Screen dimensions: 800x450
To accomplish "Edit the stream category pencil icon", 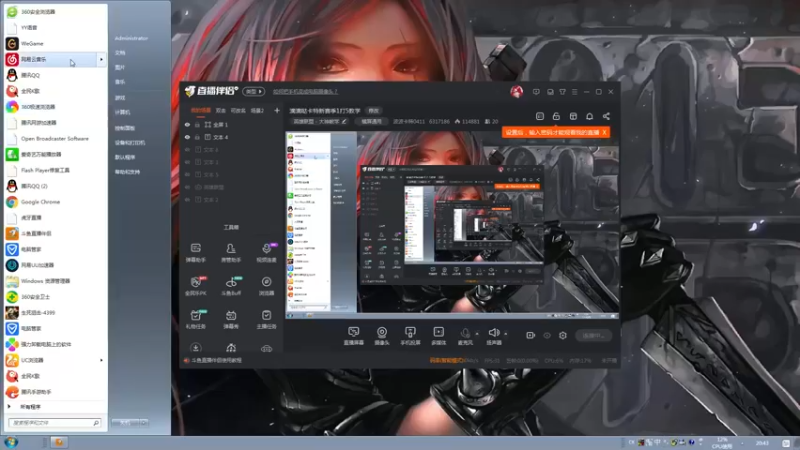I will (x=344, y=121).
